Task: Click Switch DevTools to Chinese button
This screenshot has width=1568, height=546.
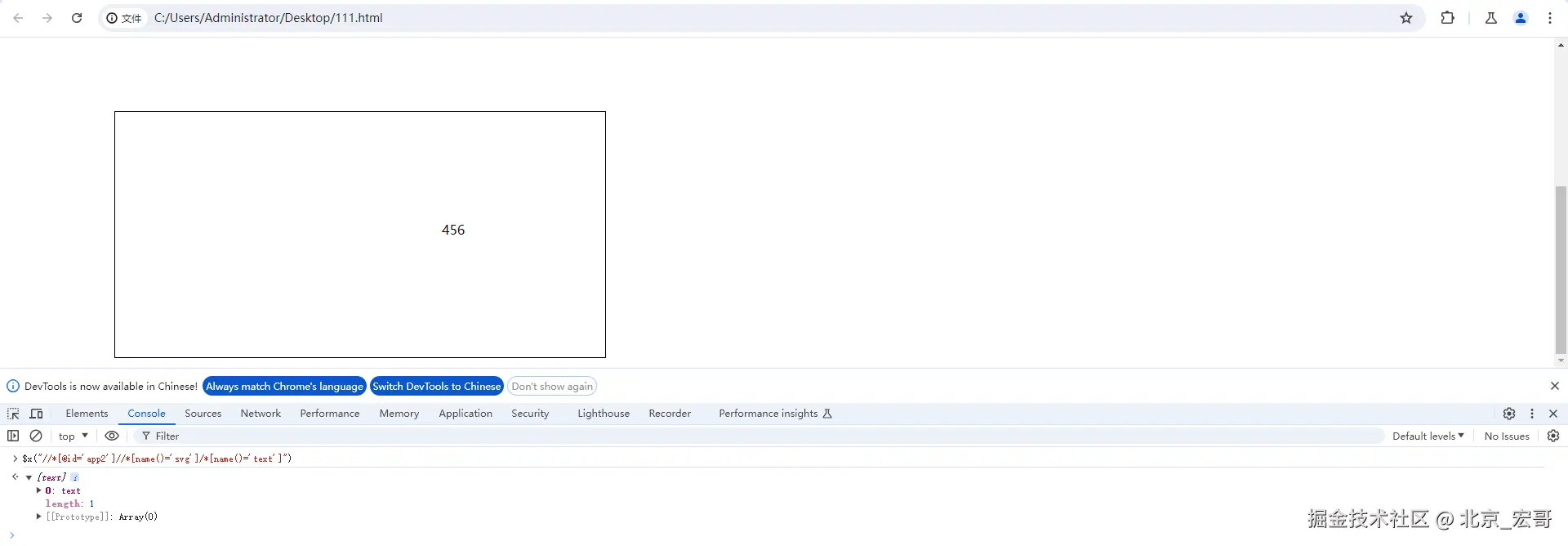Action: tap(437, 386)
